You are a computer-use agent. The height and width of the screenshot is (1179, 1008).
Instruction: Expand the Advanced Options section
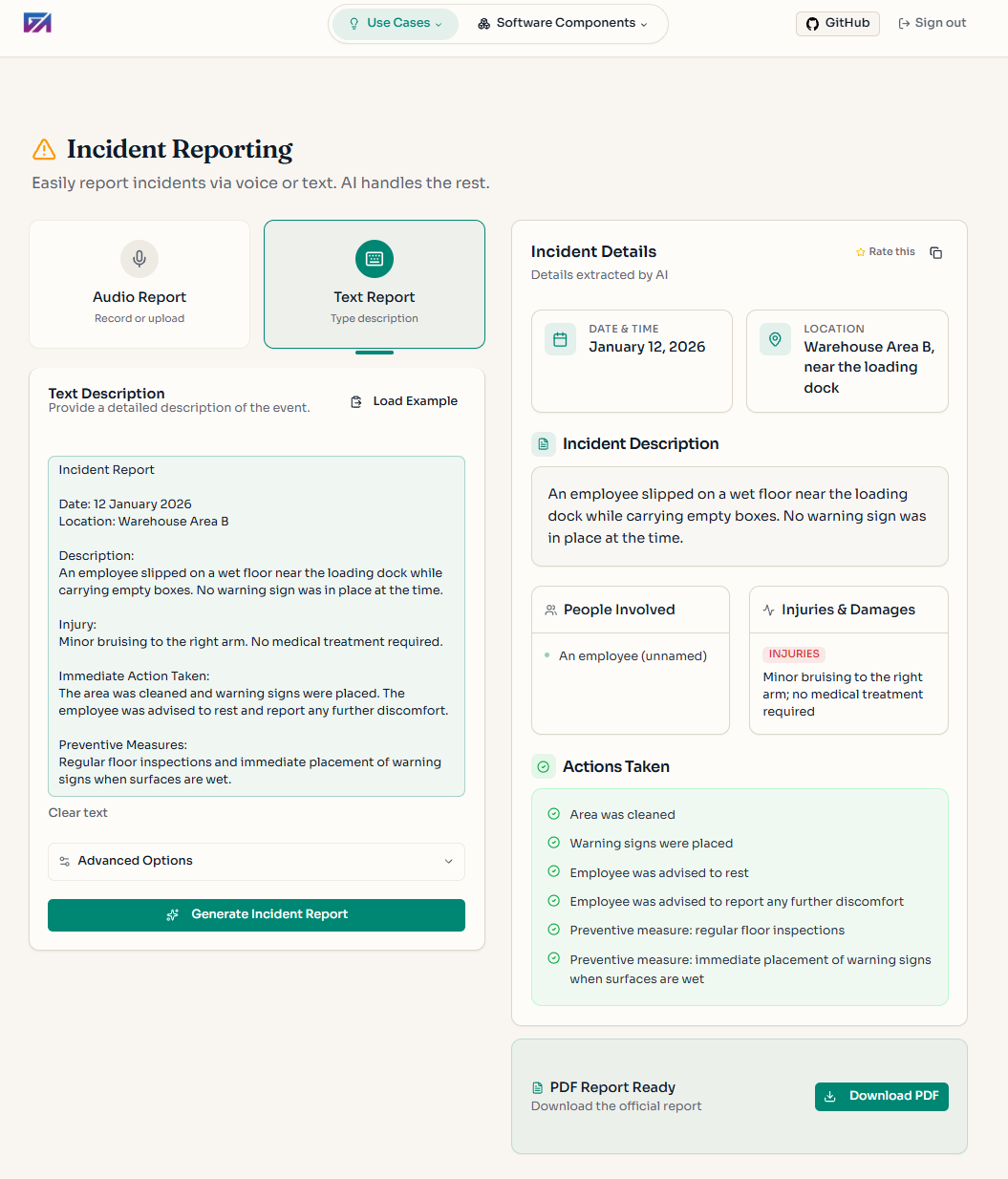(255, 861)
